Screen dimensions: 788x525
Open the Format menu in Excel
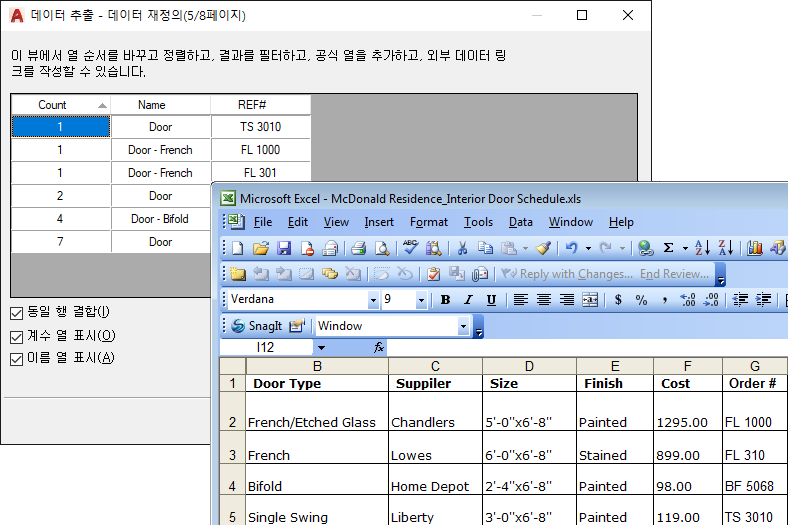click(x=429, y=222)
